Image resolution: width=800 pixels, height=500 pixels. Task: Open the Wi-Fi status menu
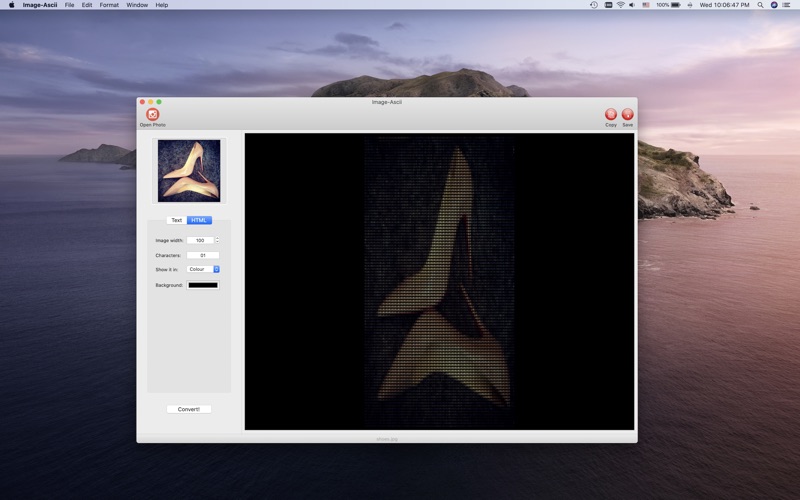pos(620,5)
